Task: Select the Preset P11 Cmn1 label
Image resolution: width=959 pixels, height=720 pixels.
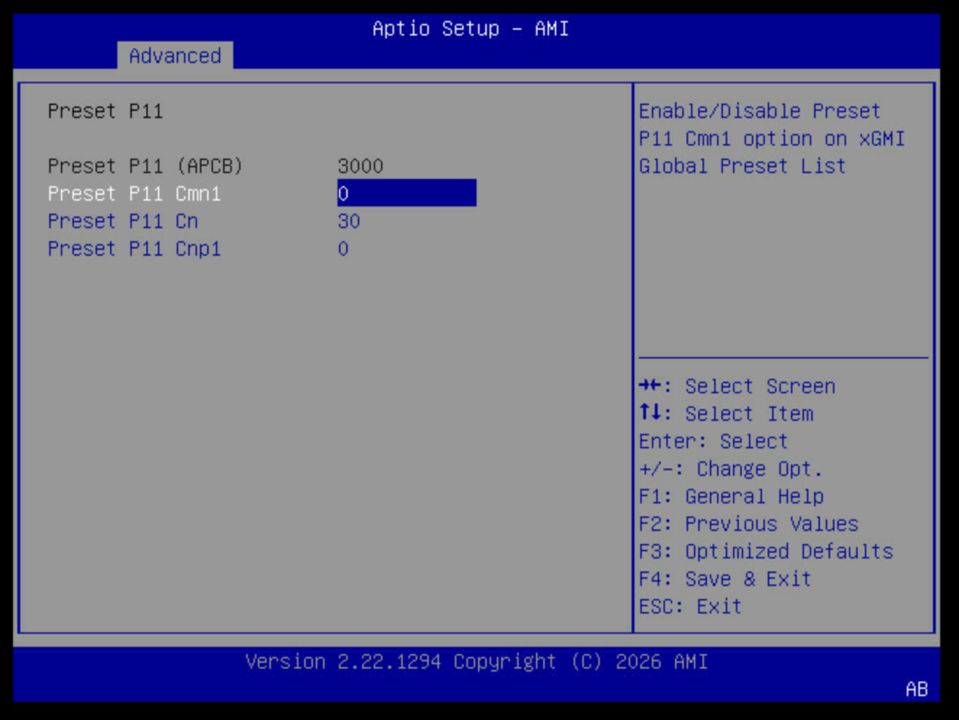Action: pos(134,193)
